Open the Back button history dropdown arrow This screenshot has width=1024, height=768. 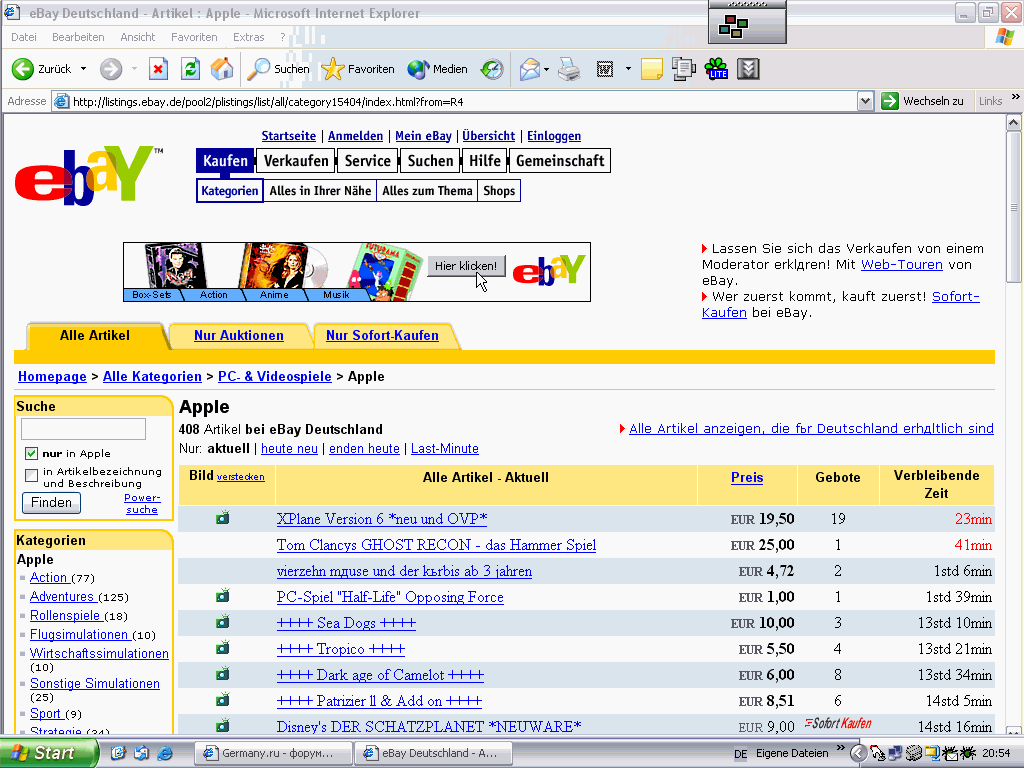click(83, 69)
